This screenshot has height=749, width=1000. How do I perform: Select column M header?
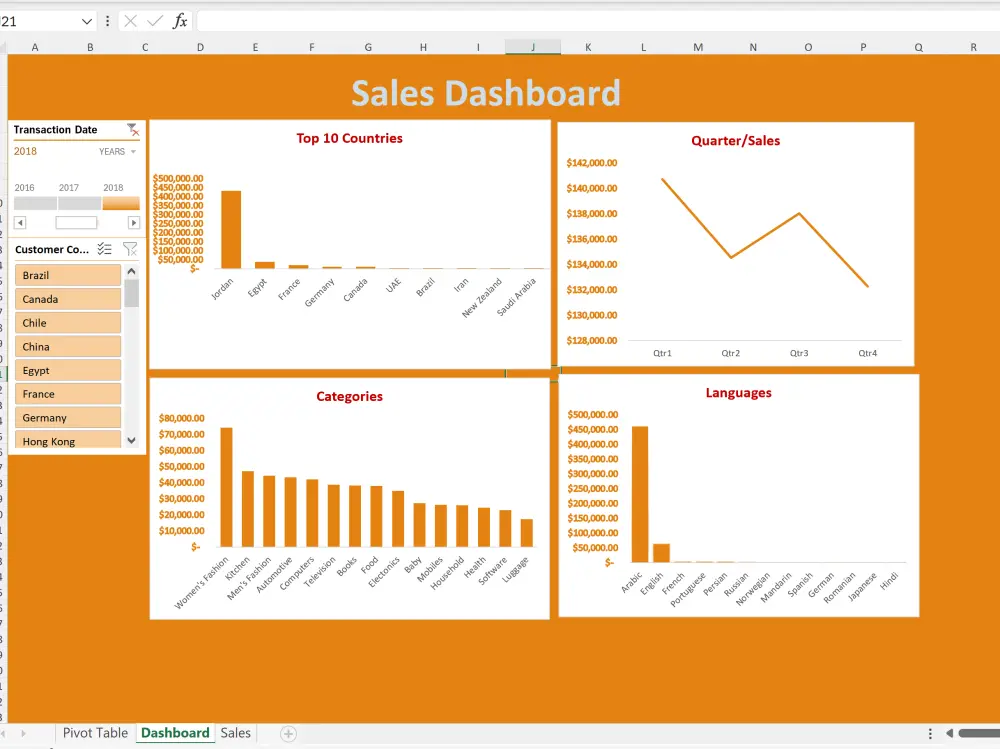point(698,47)
